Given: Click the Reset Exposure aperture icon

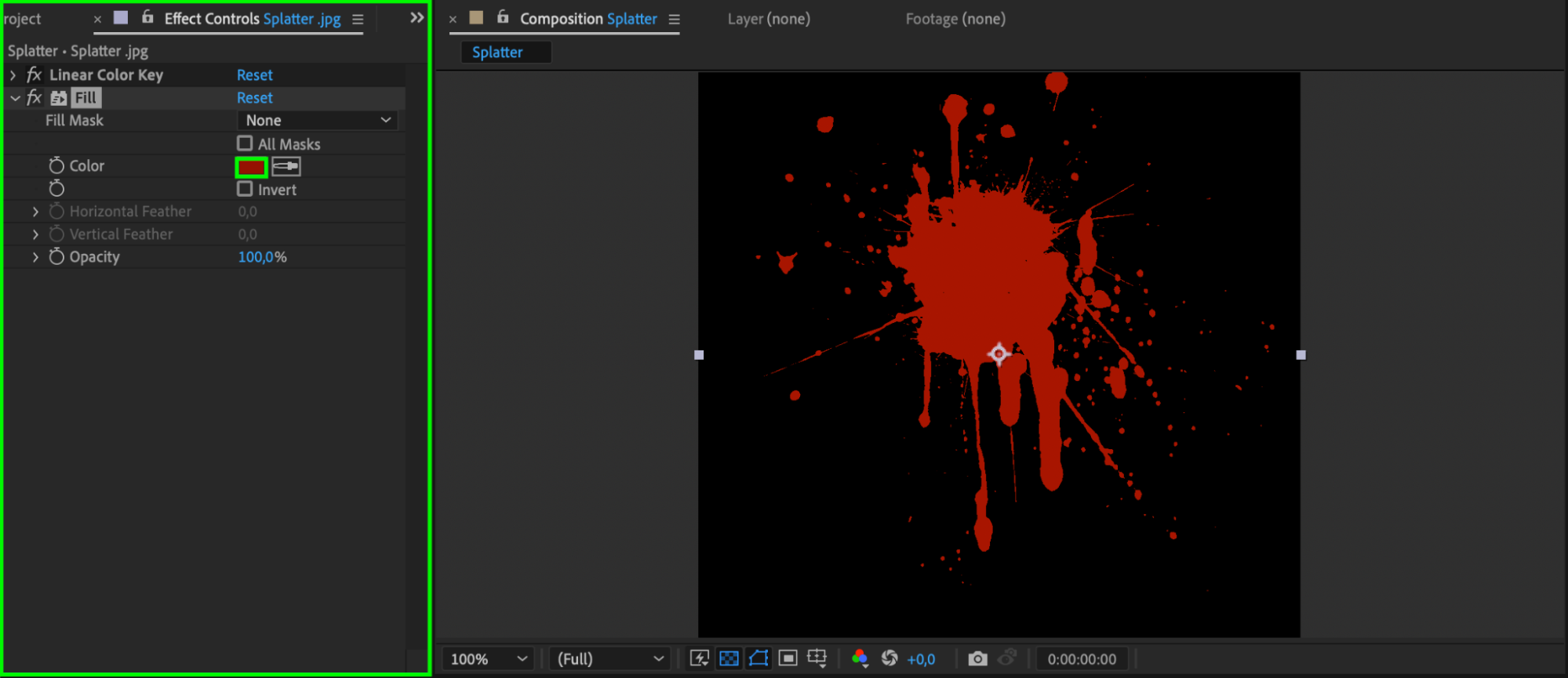Looking at the screenshot, I should click(890, 658).
